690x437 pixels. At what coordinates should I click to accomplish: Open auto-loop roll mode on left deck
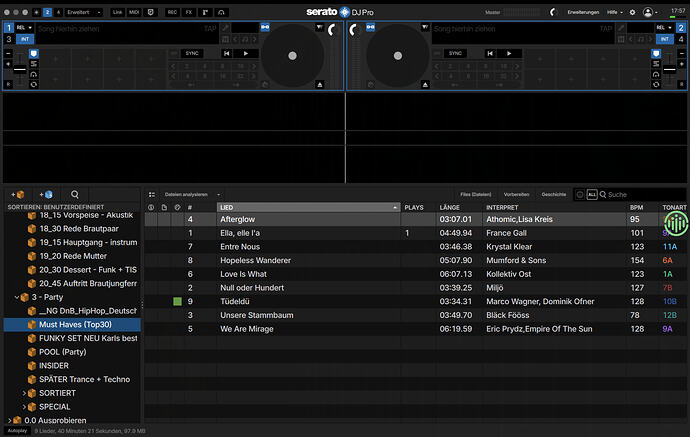34,84
